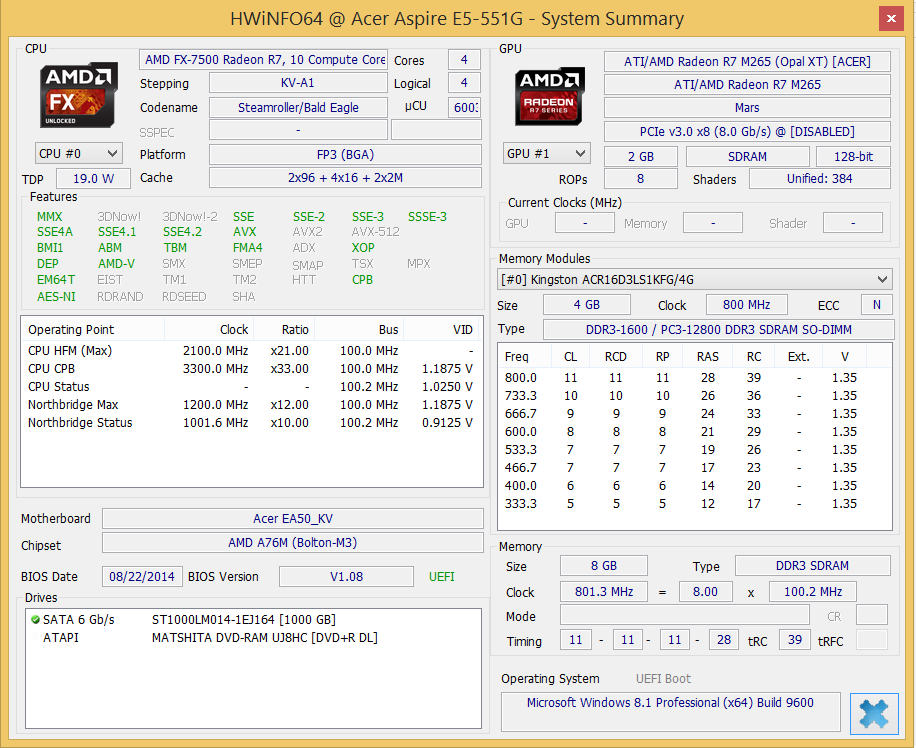This screenshot has height=748, width=916.
Task: Expand the Kingston memory module dropdown
Action: pos(695,279)
